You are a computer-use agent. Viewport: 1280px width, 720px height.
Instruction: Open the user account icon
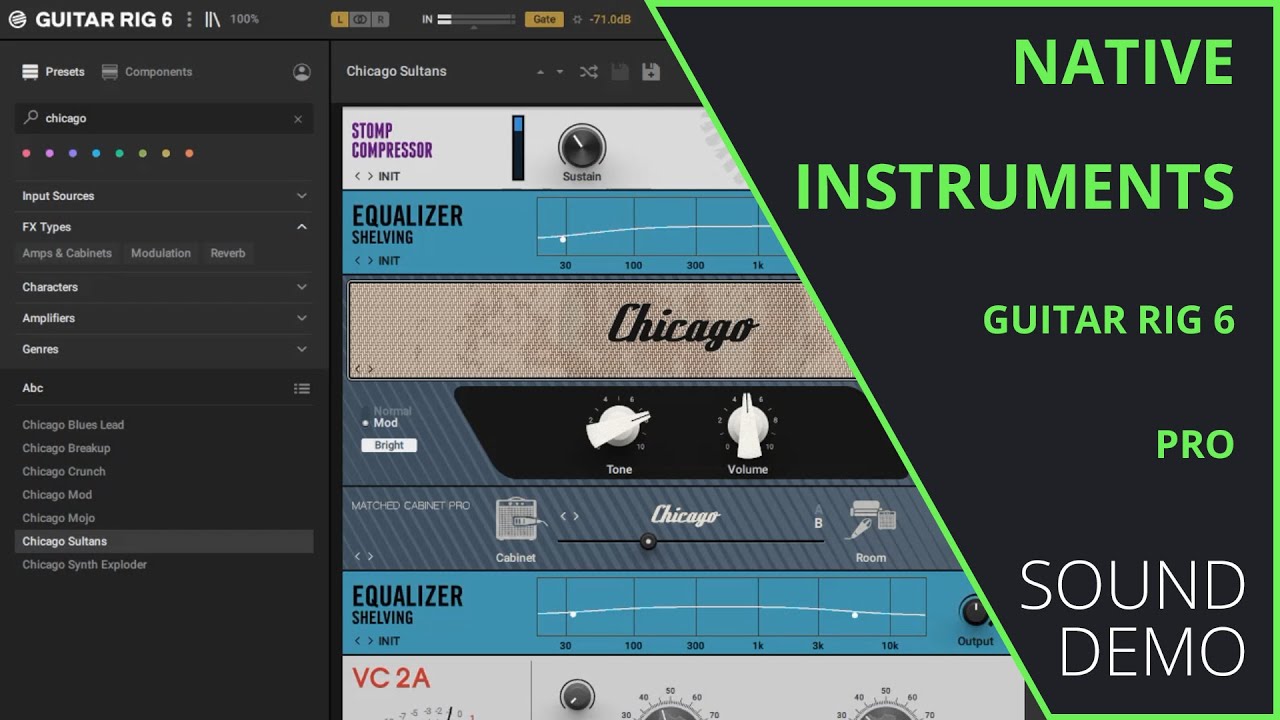(x=301, y=72)
